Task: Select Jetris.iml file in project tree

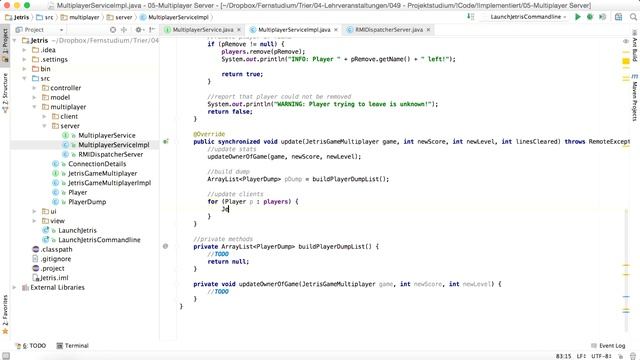Action: pos(54,278)
